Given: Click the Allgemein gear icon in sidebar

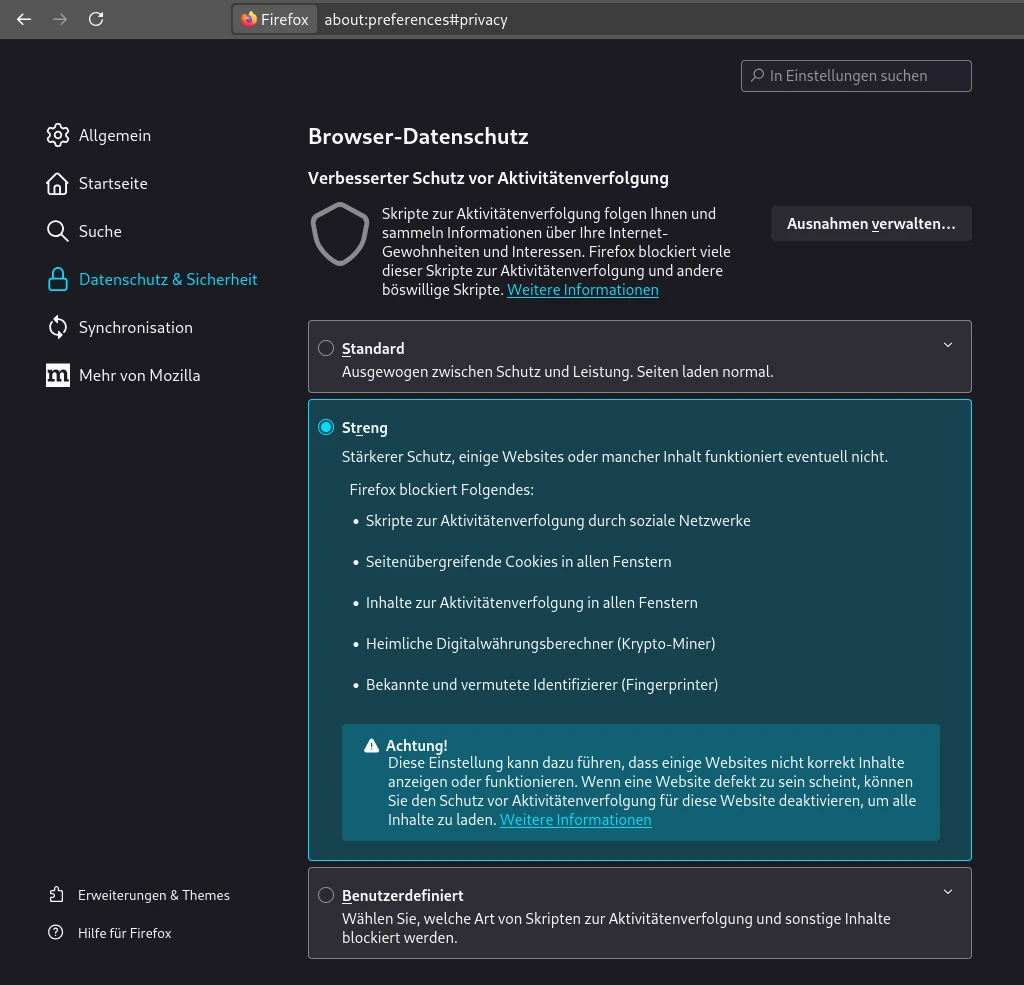Looking at the screenshot, I should [x=58, y=135].
